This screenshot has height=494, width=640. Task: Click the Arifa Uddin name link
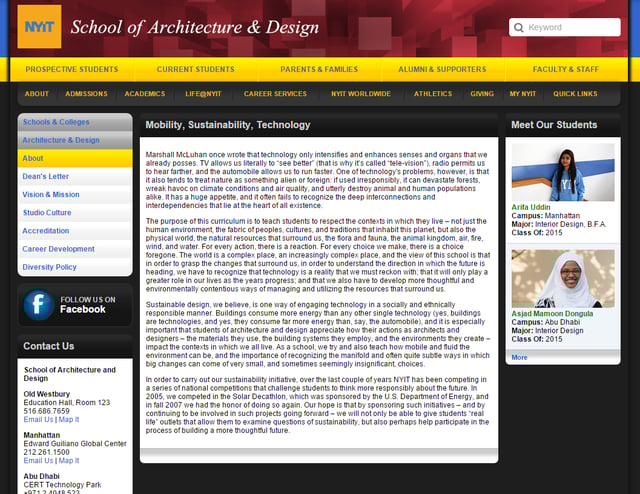[531, 207]
